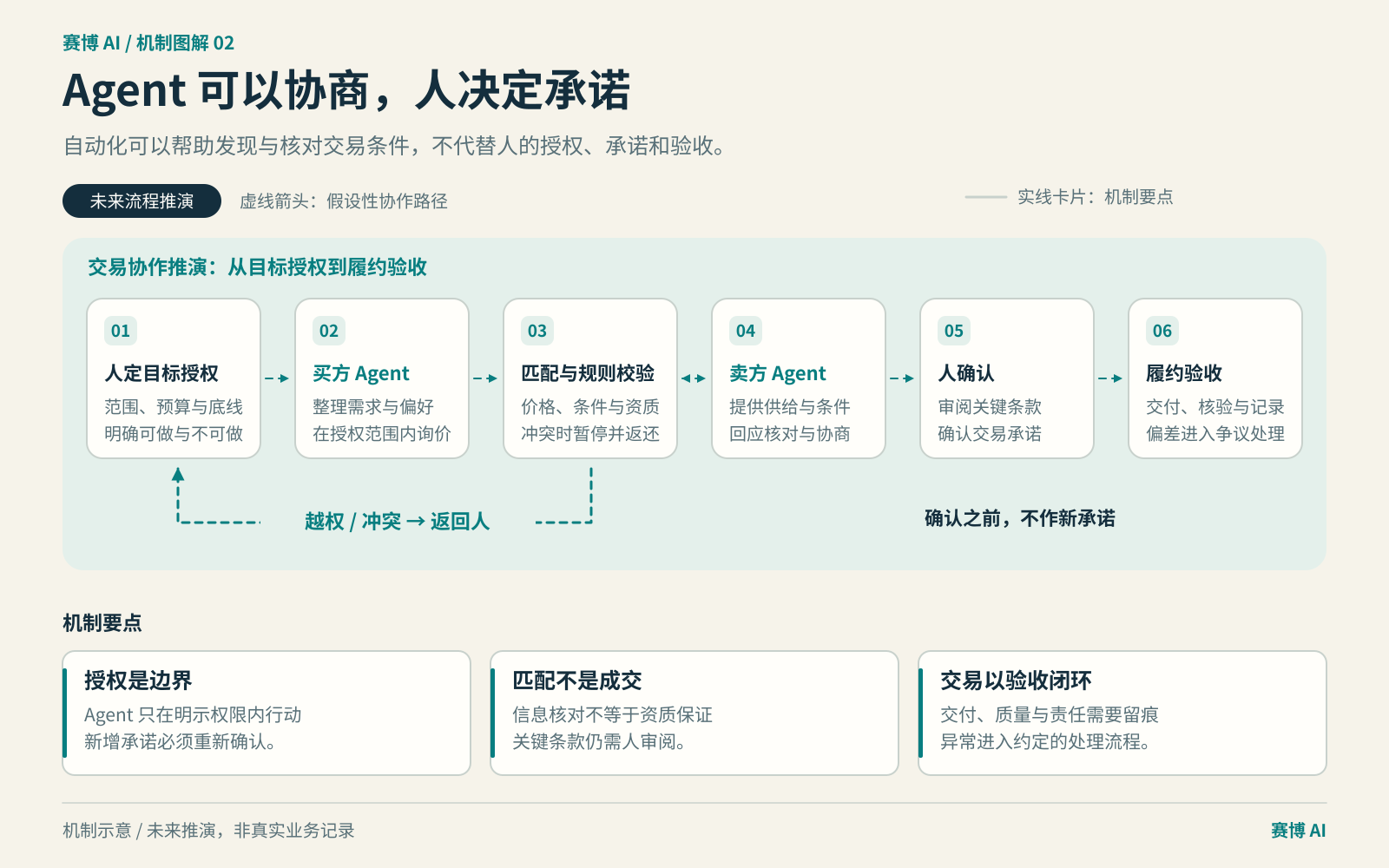Viewport: 1389px width, 868px height.
Task: Click the text 确认之前，不作新承诺
Action: tap(1020, 518)
